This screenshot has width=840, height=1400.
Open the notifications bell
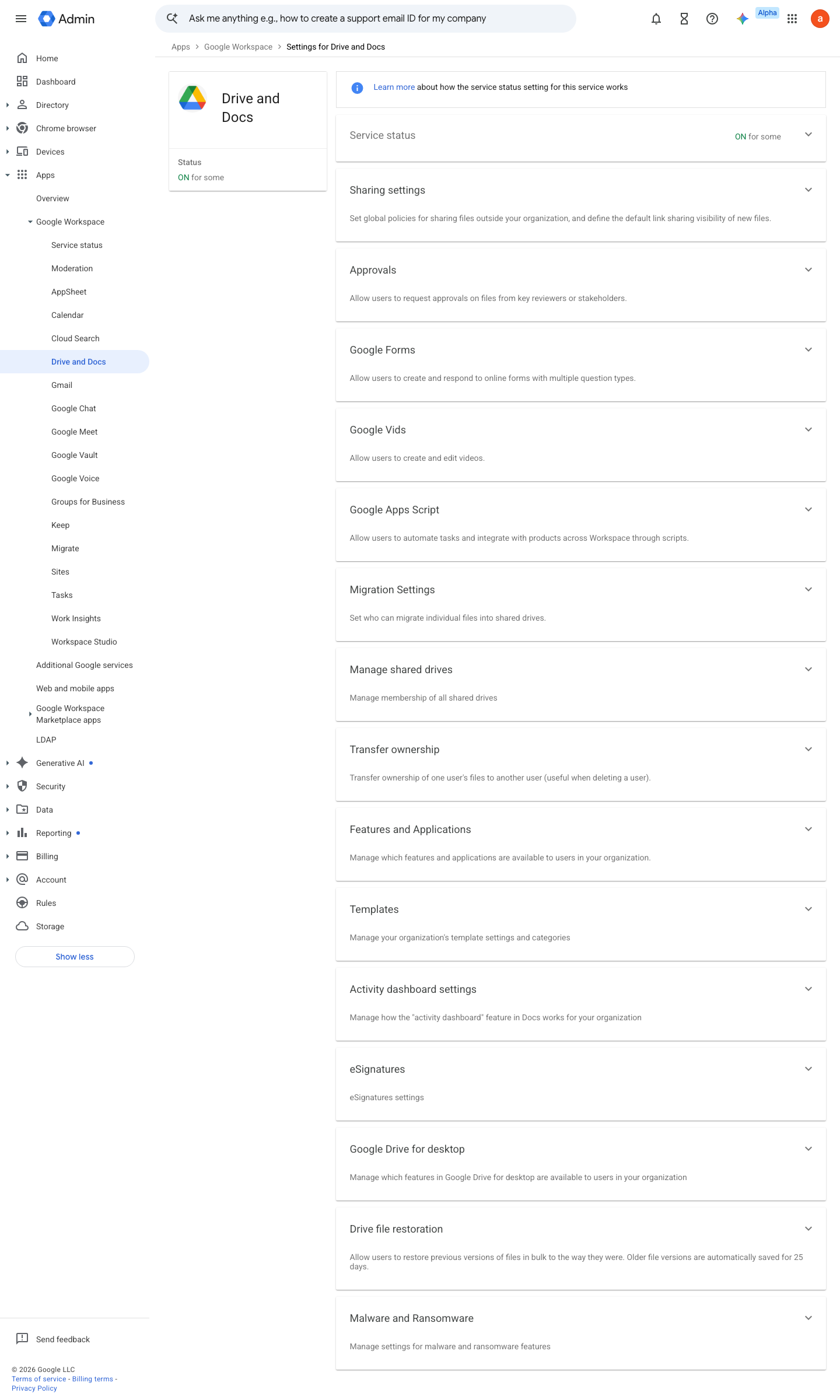pos(656,19)
